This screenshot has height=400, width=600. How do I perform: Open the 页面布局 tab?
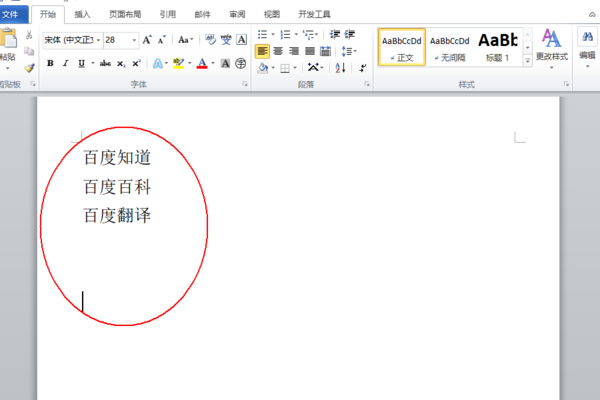125,15
